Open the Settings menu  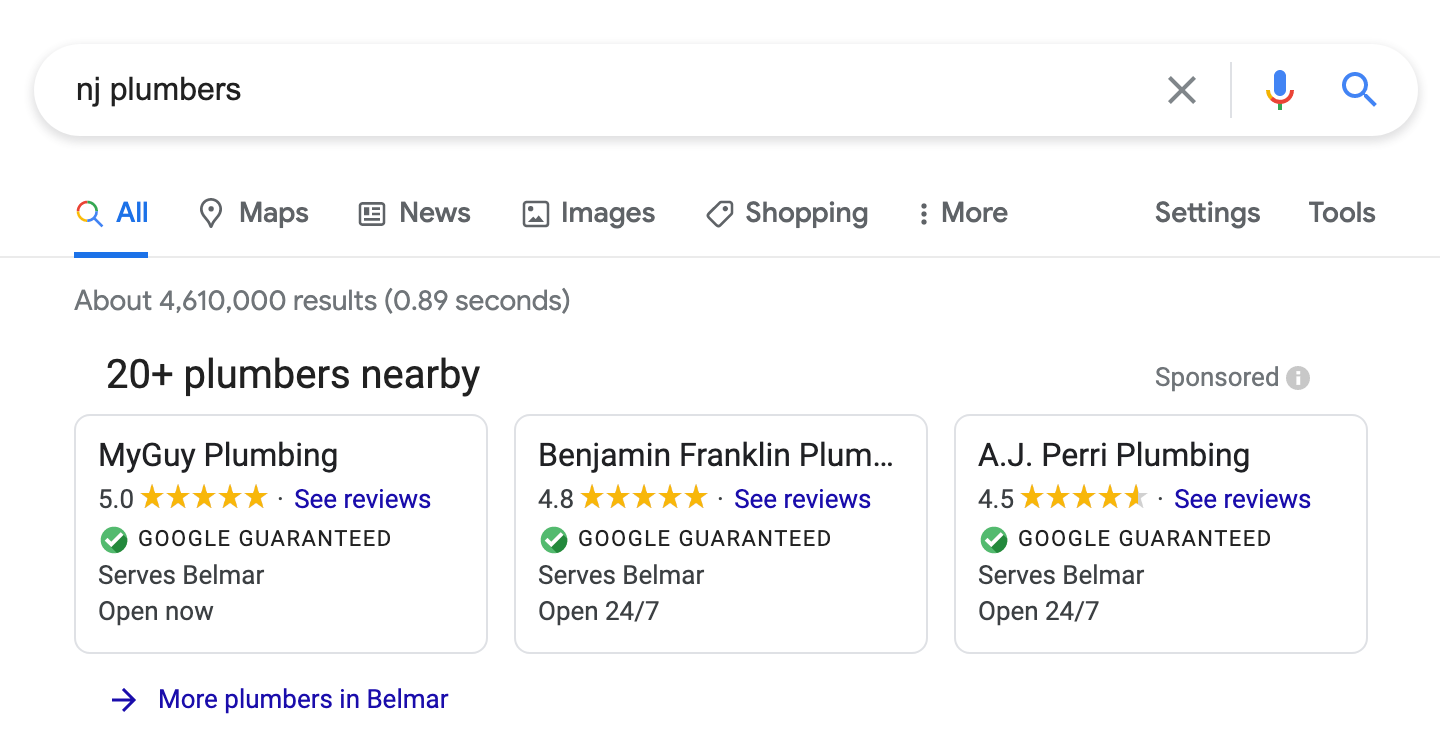tap(1207, 213)
